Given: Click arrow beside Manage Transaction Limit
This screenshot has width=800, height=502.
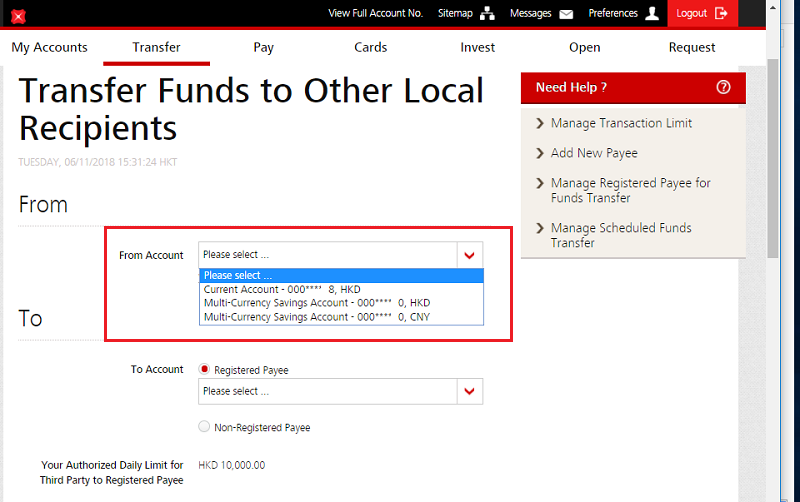Looking at the screenshot, I should tap(538, 123).
